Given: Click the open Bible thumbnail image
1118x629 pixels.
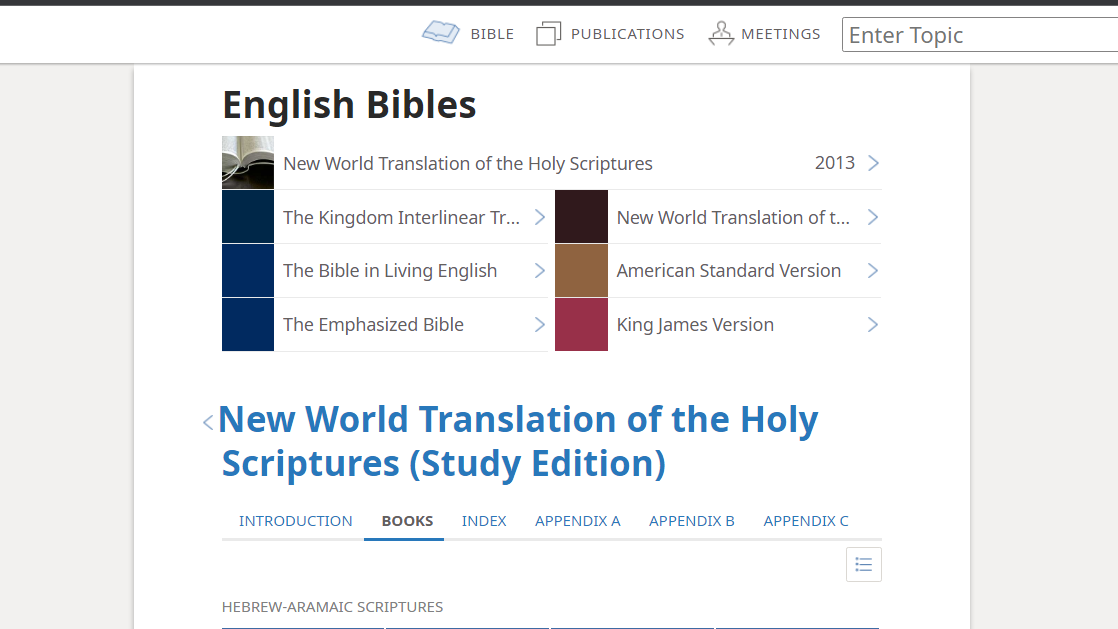Looking at the screenshot, I should point(247,163).
